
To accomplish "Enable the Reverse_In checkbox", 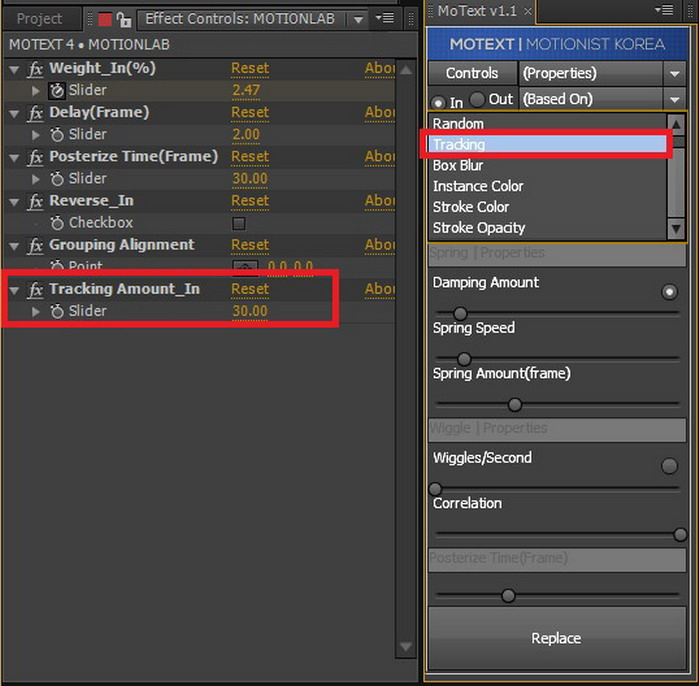I will pos(238,223).
